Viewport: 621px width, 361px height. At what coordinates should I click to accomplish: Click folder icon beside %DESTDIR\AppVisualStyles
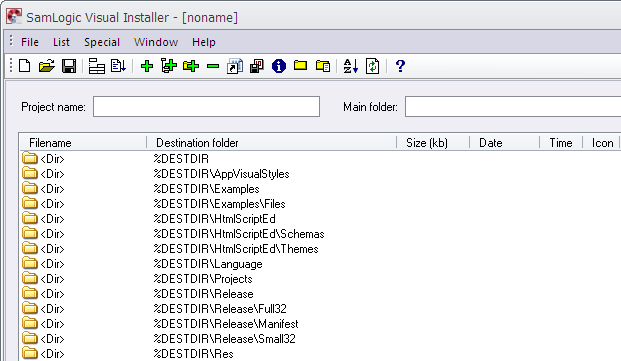coord(30,173)
